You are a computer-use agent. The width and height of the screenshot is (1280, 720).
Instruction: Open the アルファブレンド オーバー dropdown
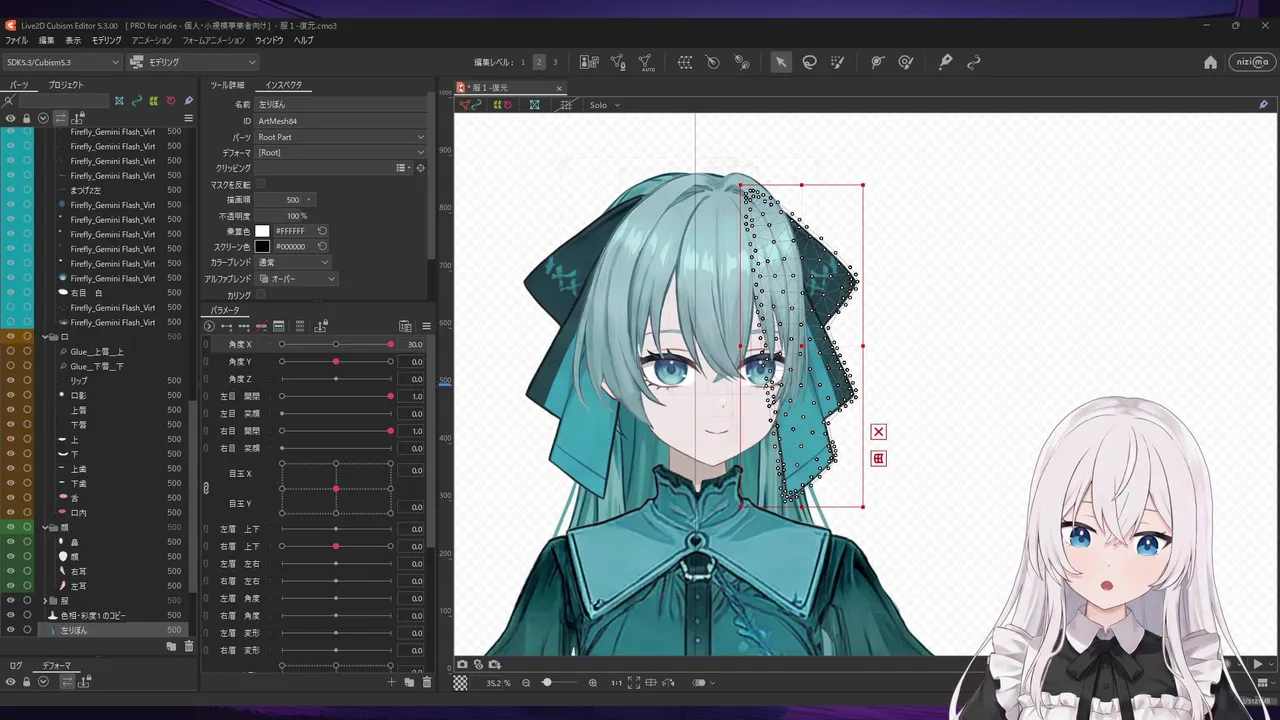[x=297, y=279]
